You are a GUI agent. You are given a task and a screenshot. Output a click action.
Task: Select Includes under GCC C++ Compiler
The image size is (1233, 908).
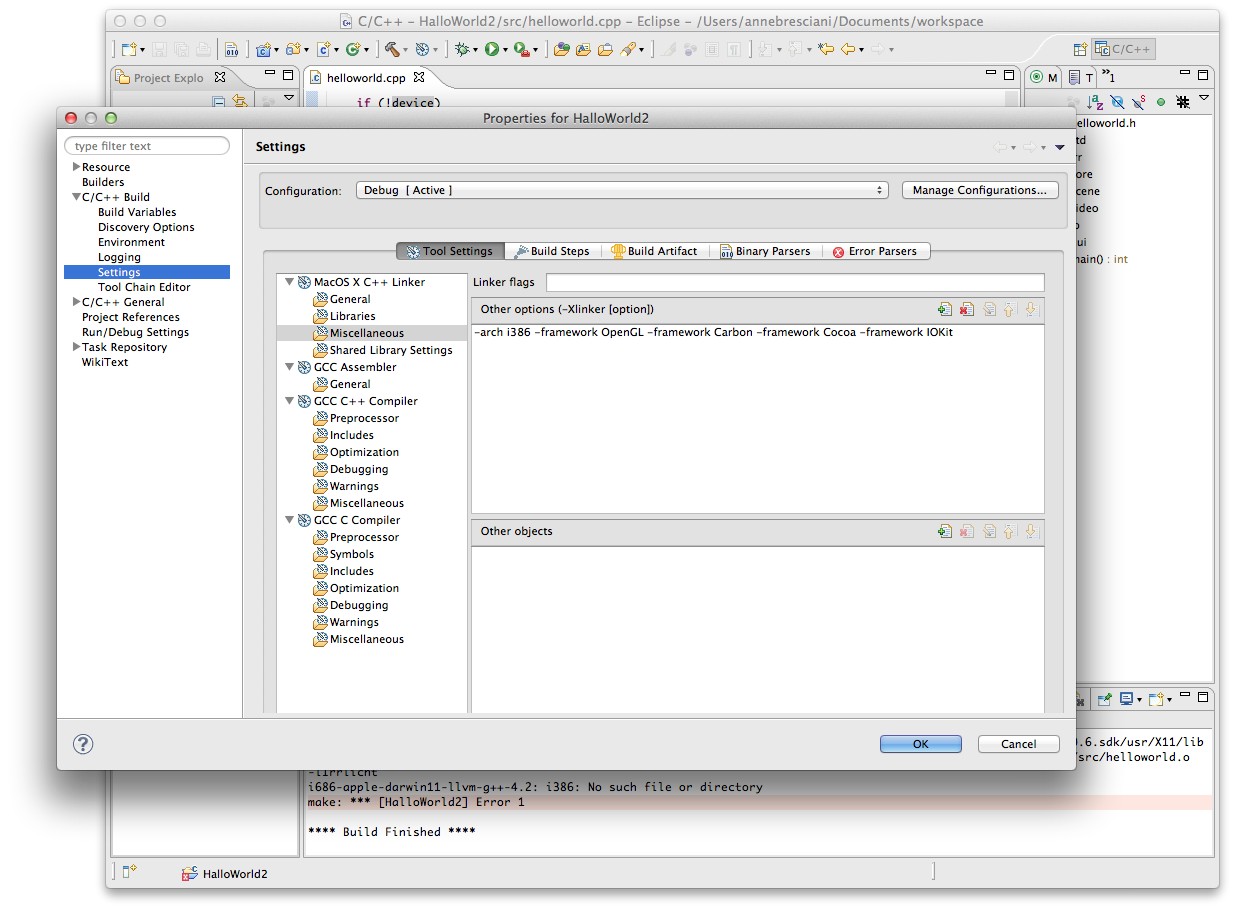pyautogui.click(x=352, y=435)
